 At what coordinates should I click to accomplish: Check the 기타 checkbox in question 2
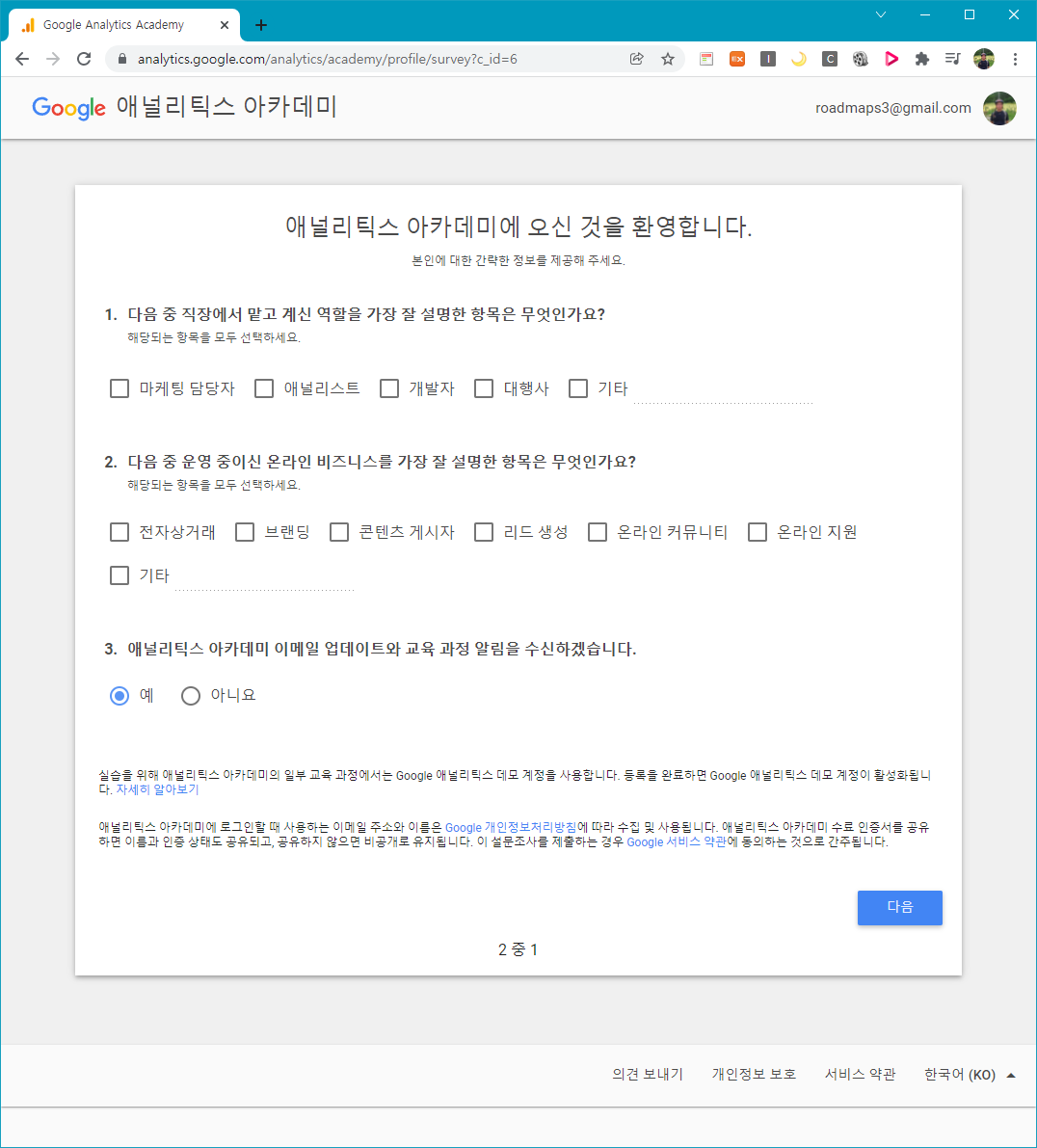coord(120,575)
